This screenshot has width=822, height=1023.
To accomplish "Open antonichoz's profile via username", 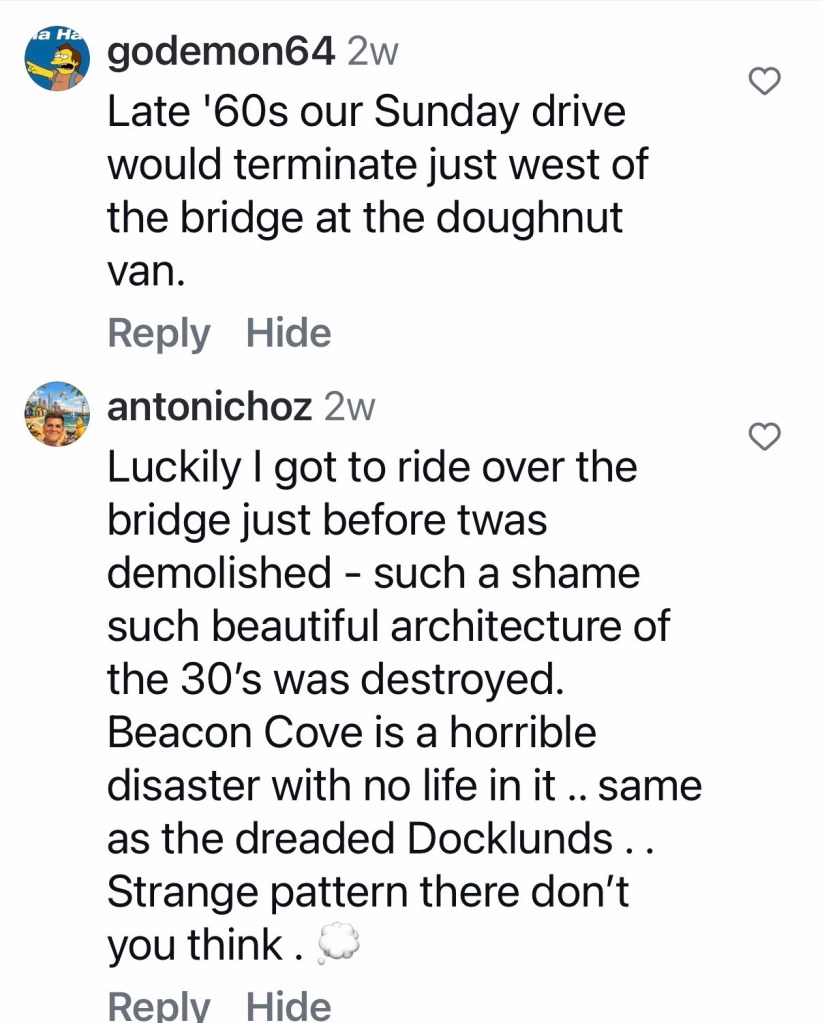I will (x=208, y=408).
